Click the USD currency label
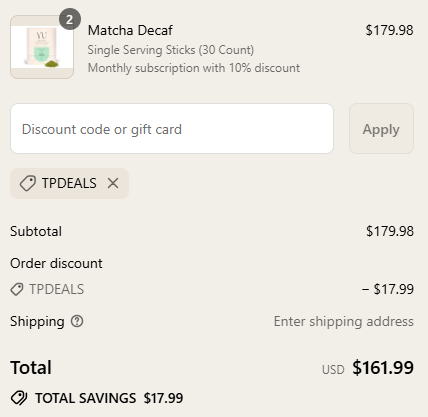Viewport: 428px width, 417px height. coord(333,370)
